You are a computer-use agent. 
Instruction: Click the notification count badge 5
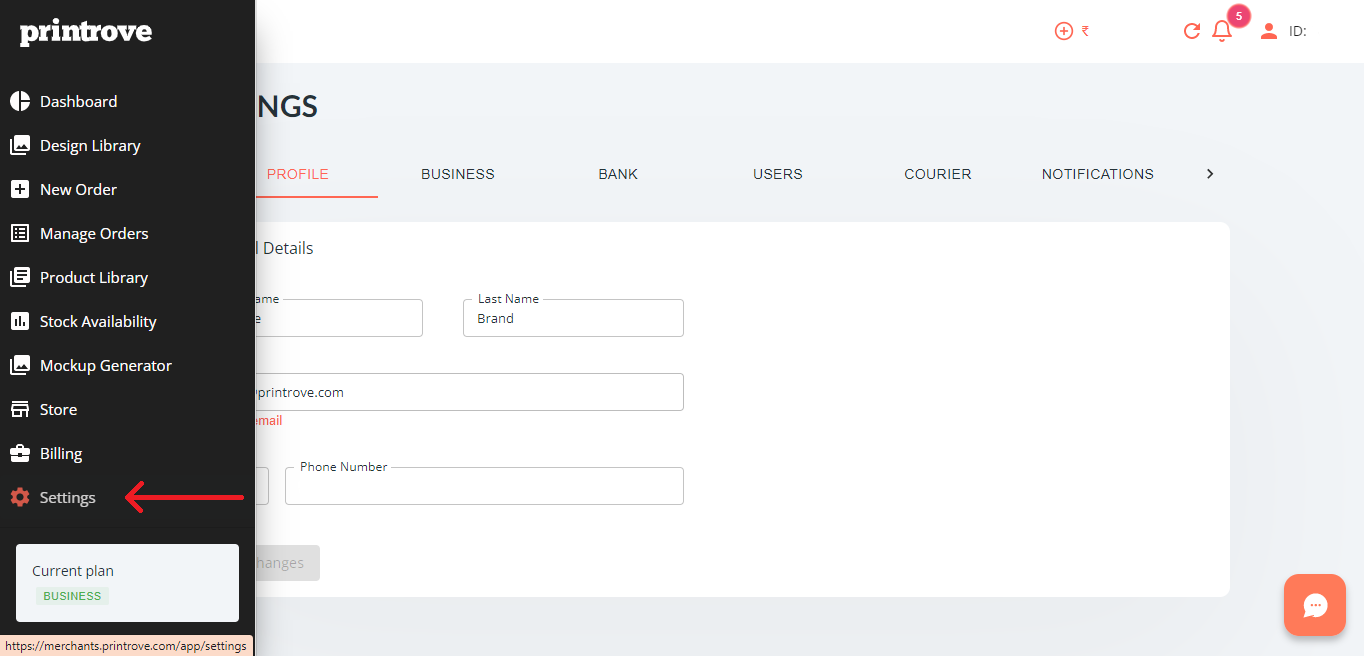tap(1239, 16)
